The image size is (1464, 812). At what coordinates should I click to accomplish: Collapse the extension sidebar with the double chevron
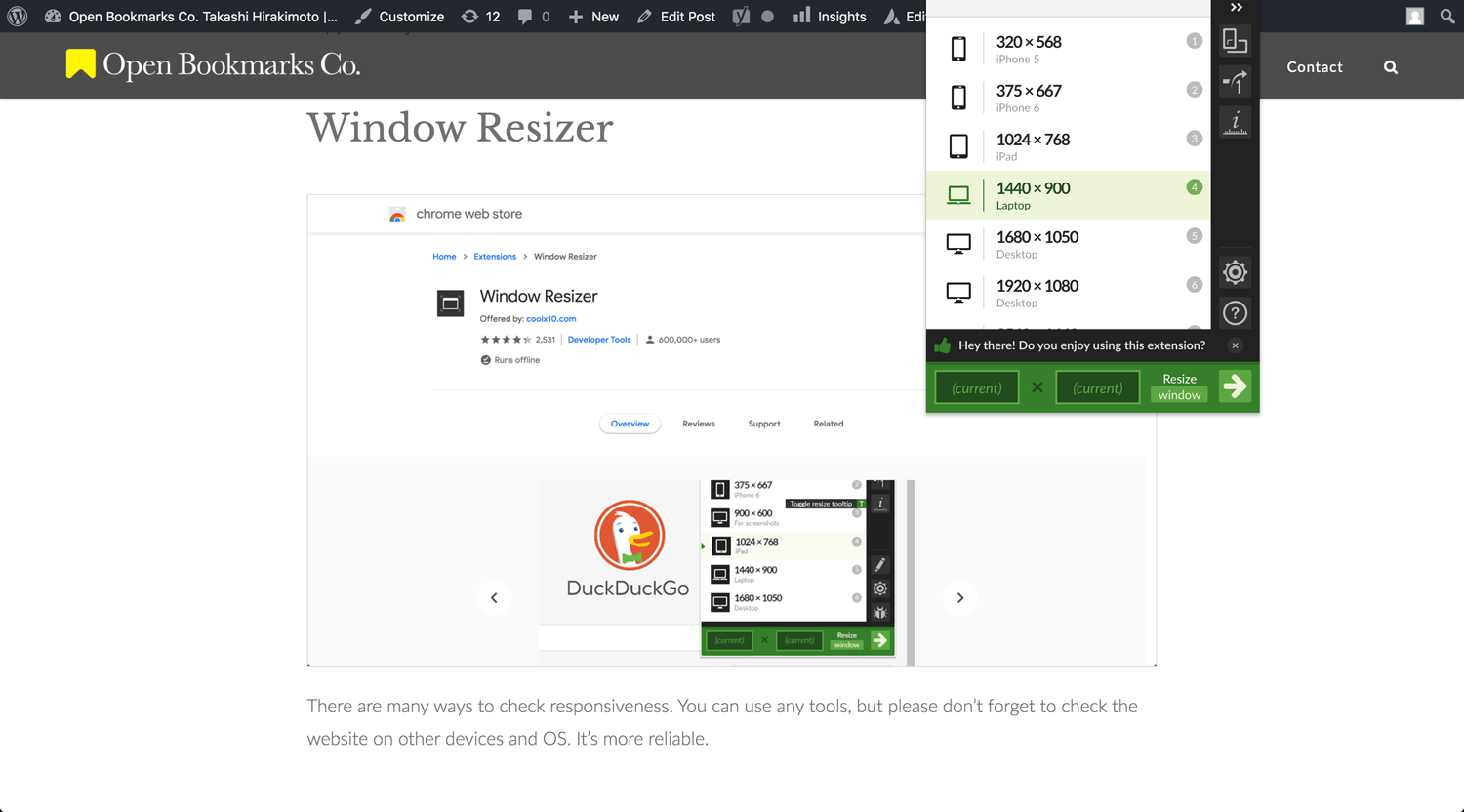pos(1236,8)
